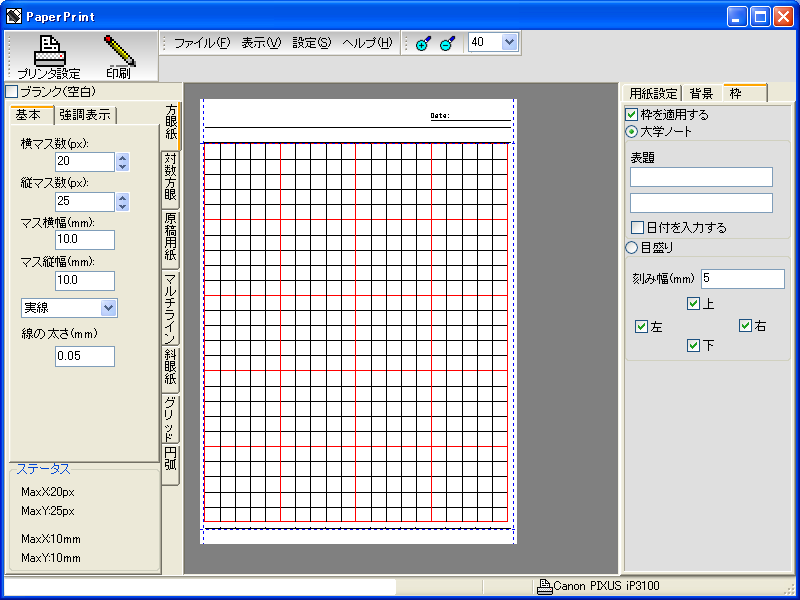Enable 日付を入力する checkbox

point(637,228)
